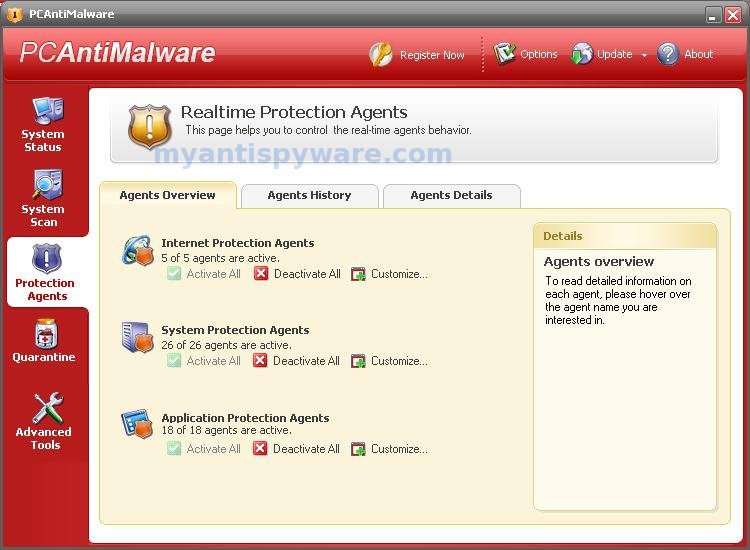Click the Update globe icon
The height and width of the screenshot is (550, 750).
click(x=582, y=54)
